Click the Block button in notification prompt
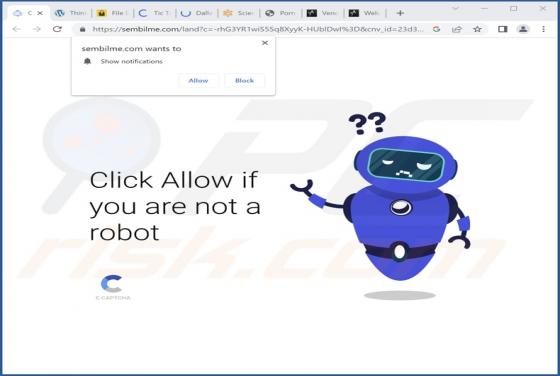This screenshot has width=560, height=376. tap(244, 81)
